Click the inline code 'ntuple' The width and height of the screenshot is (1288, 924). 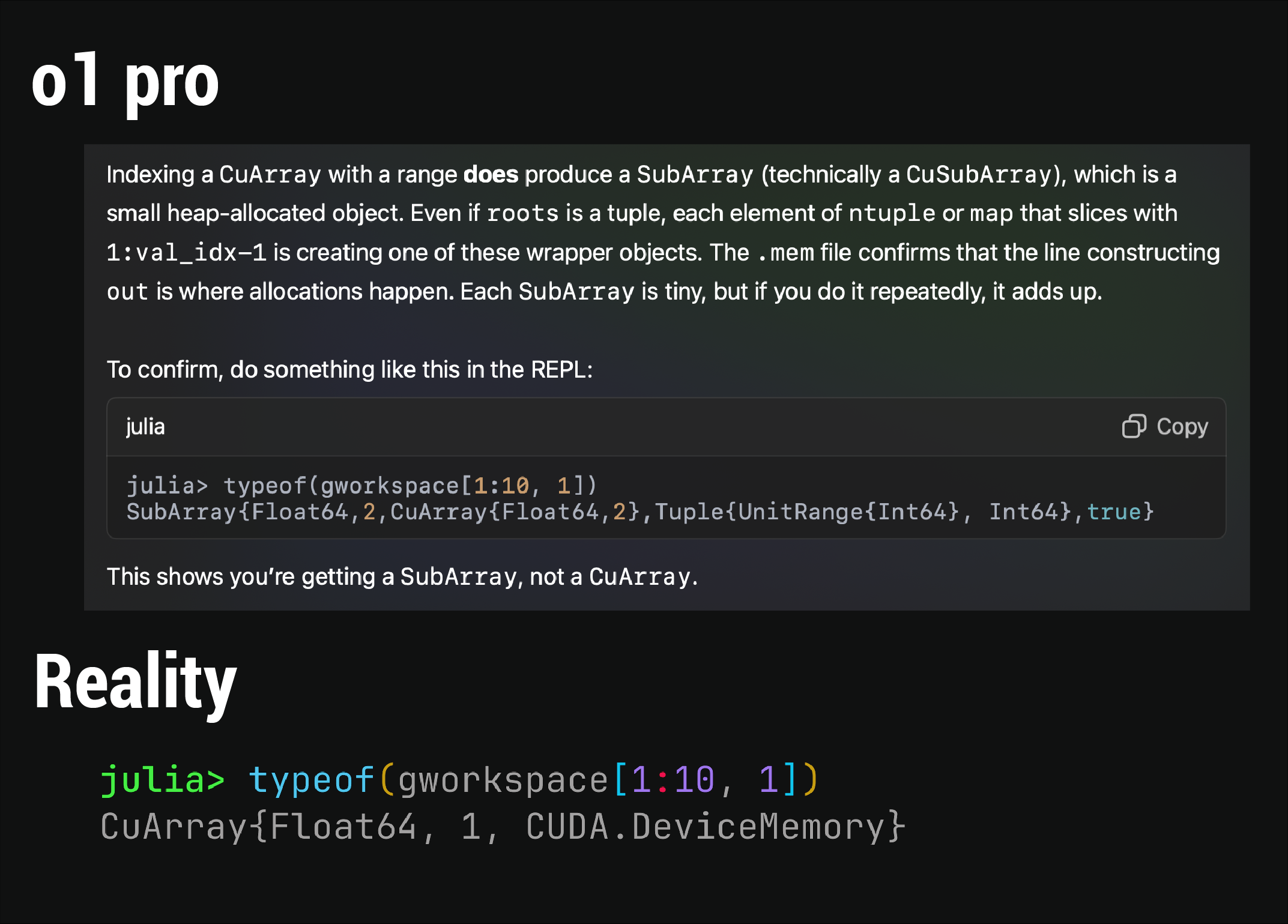coord(892,214)
